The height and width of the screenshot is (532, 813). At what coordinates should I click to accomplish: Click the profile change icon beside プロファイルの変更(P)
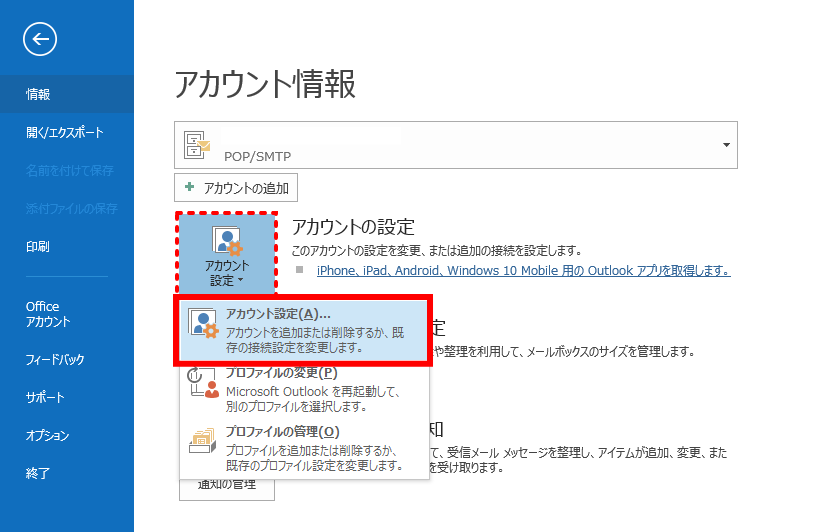point(203,383)
